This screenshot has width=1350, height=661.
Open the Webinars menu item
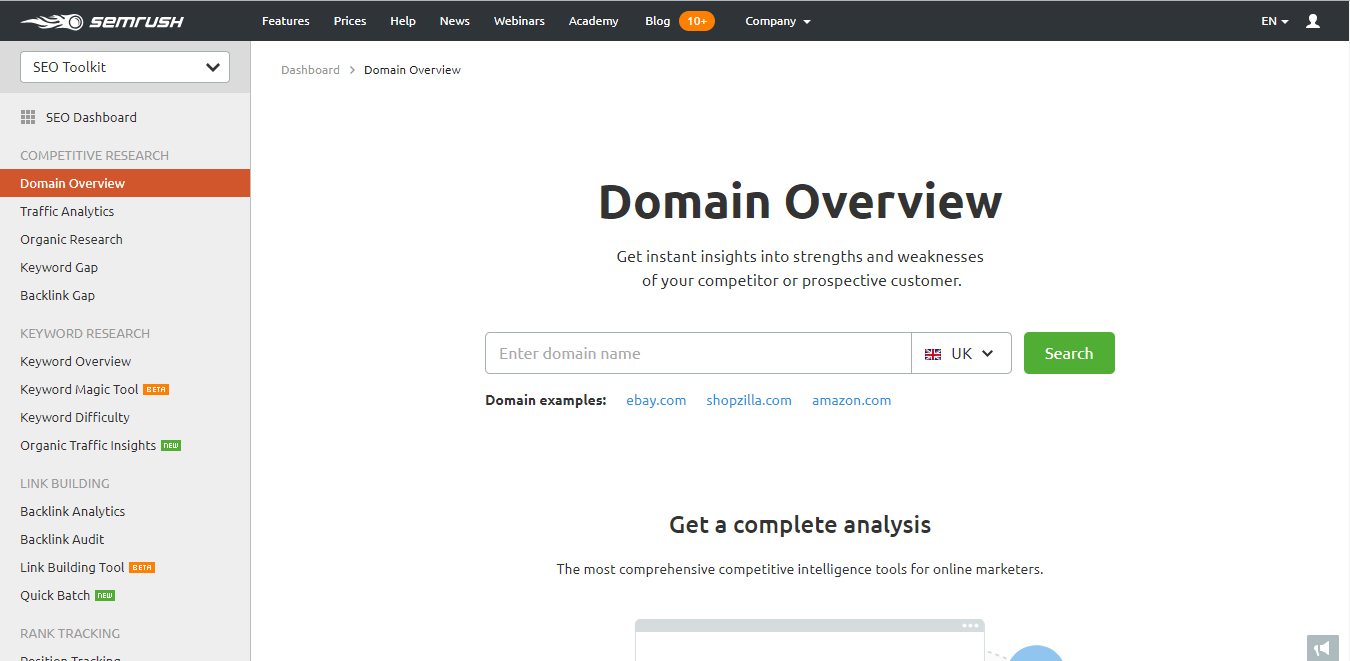pos(519,20)
